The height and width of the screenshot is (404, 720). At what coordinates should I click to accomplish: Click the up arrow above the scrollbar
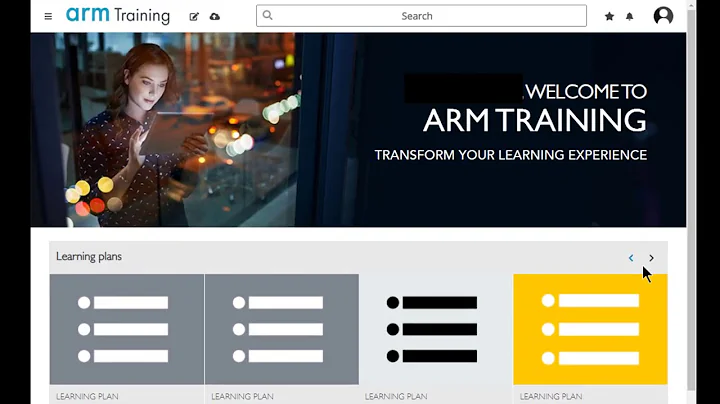[691, 5]
